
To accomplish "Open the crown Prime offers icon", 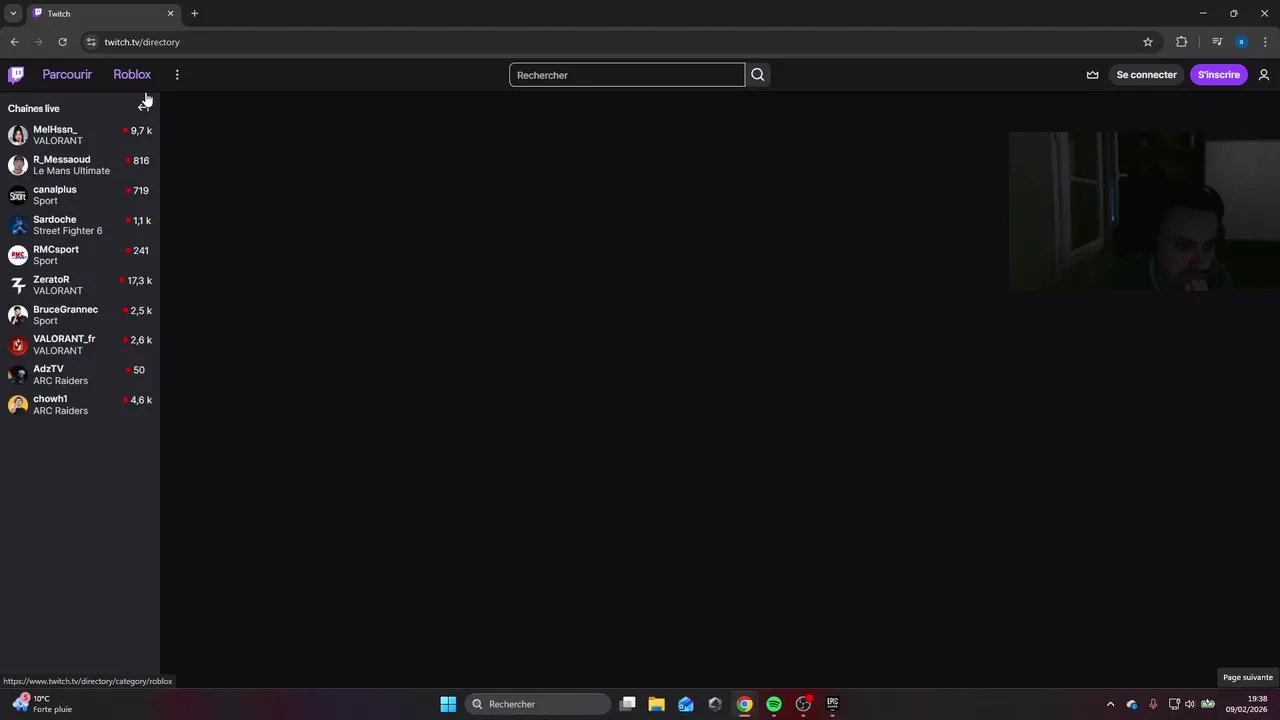I will pyautogui.click(x=1092, y=75).
